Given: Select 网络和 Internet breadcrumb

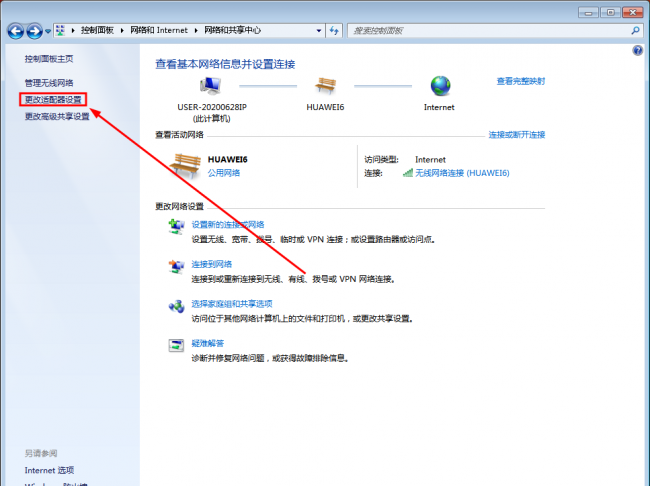Looking at the screenshot, I should point(159,30).
